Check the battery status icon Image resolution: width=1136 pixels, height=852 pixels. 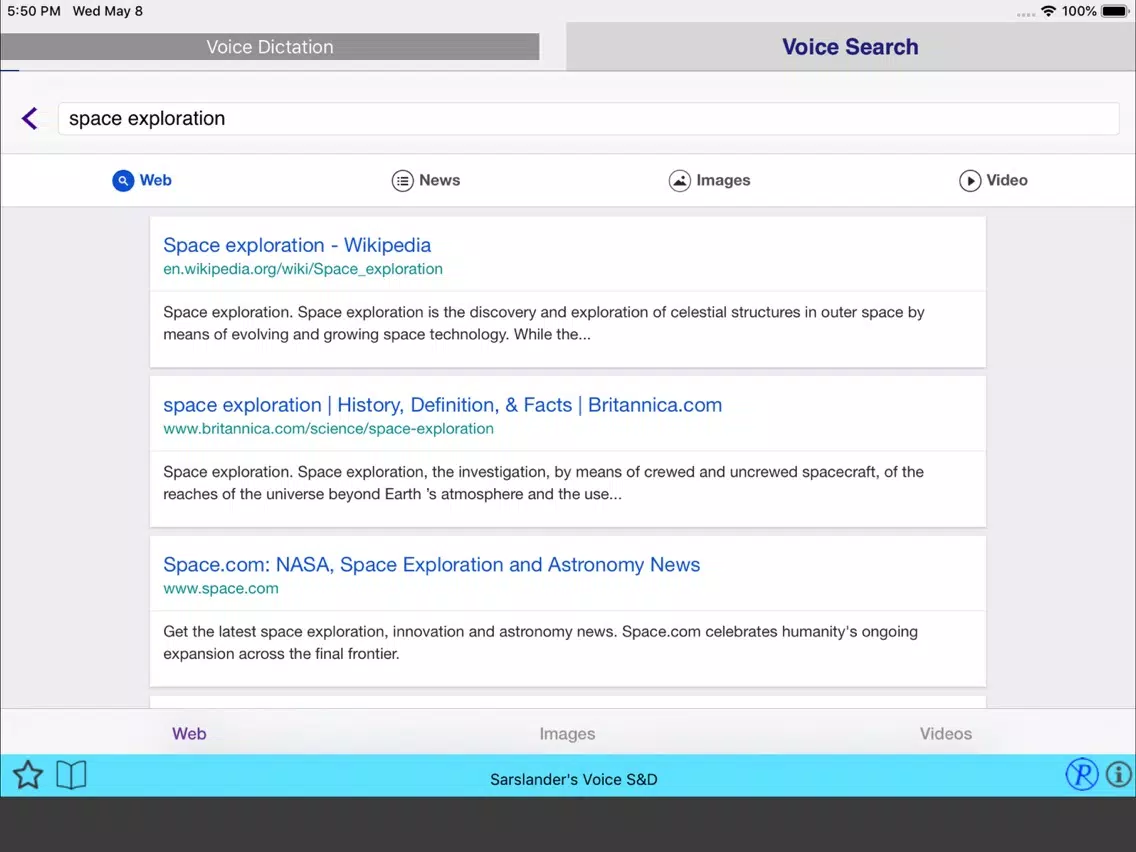pyautogui.click(x=1116, y=11)
